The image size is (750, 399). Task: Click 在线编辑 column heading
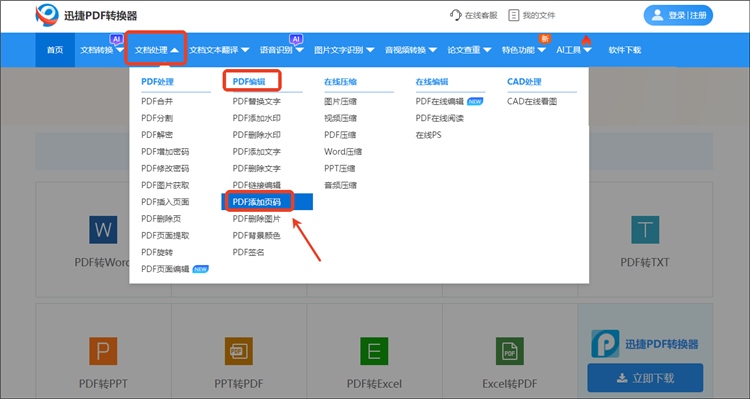(431, 82)
